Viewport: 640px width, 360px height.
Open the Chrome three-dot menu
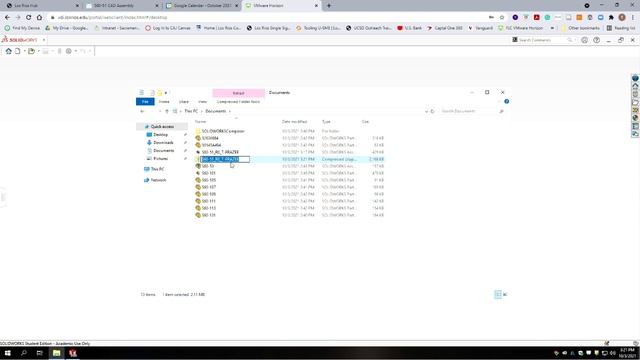click(633, 18)
